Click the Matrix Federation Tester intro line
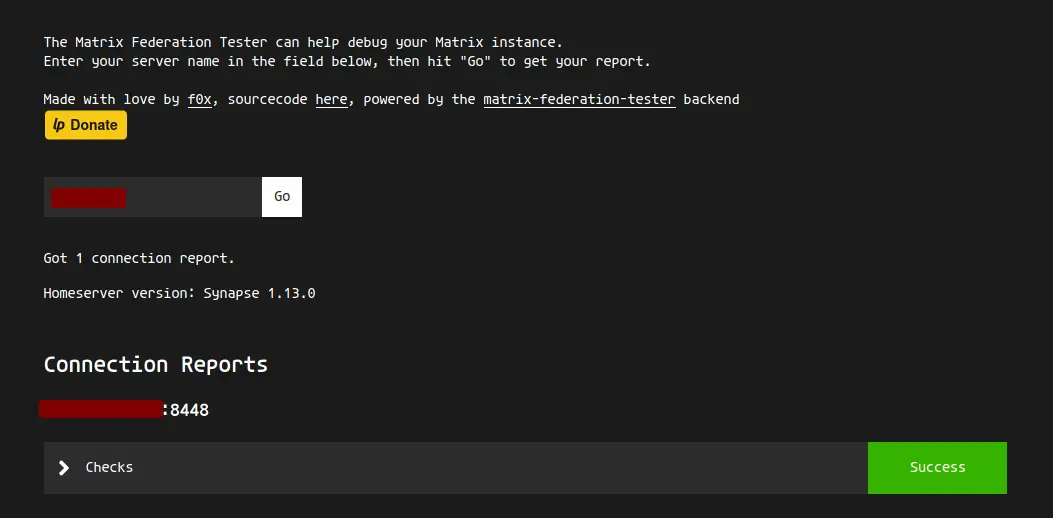This screenshot has width=1053, height=518. (303, 42)
